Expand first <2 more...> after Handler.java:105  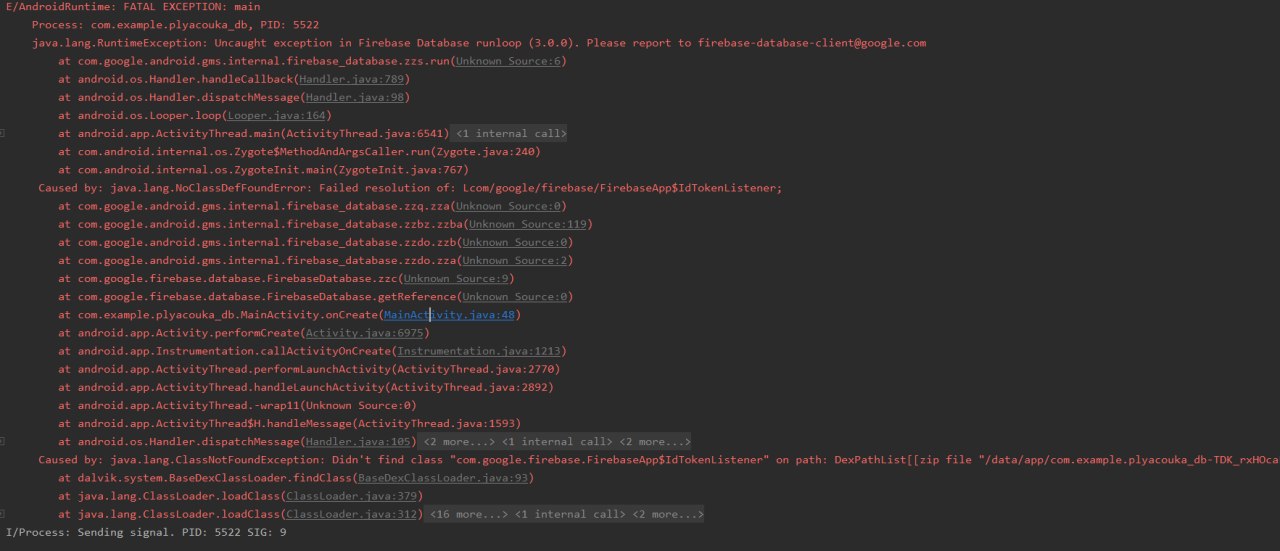458,441
